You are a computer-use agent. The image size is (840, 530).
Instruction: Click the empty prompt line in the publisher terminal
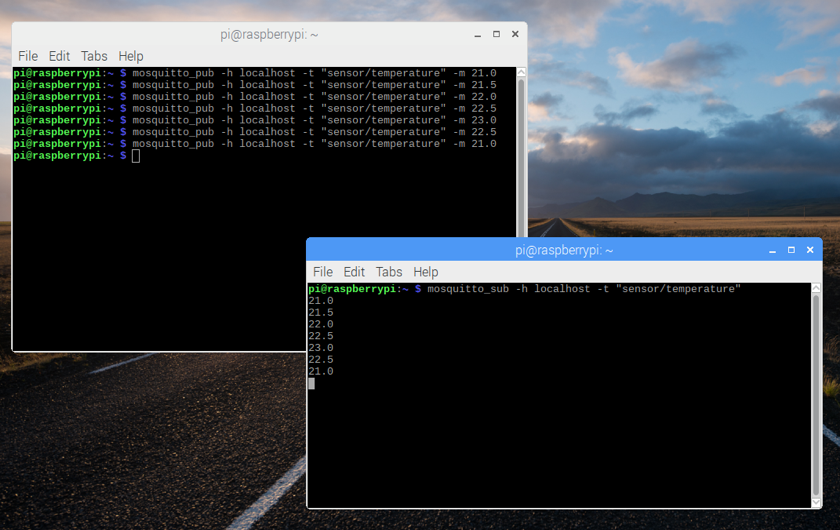tap(77, 155)
